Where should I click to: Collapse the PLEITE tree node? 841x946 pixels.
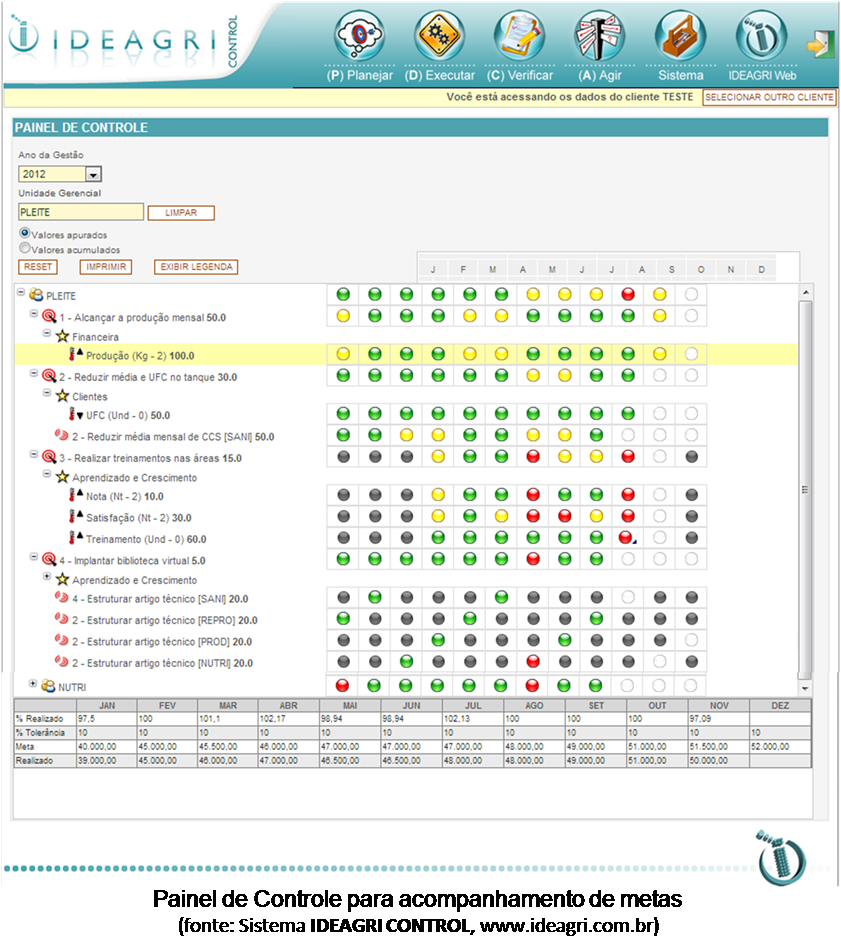click(21, 293)
